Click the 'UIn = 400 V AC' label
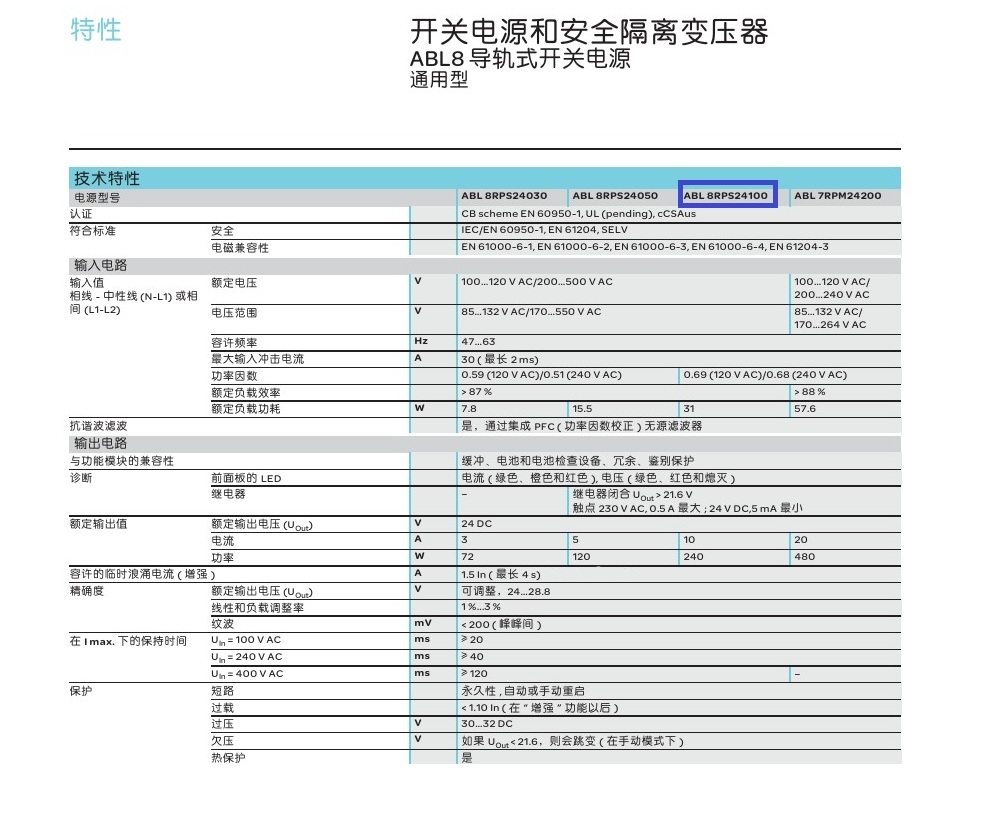This screenshot has height=816, width=991. (247, 674)
